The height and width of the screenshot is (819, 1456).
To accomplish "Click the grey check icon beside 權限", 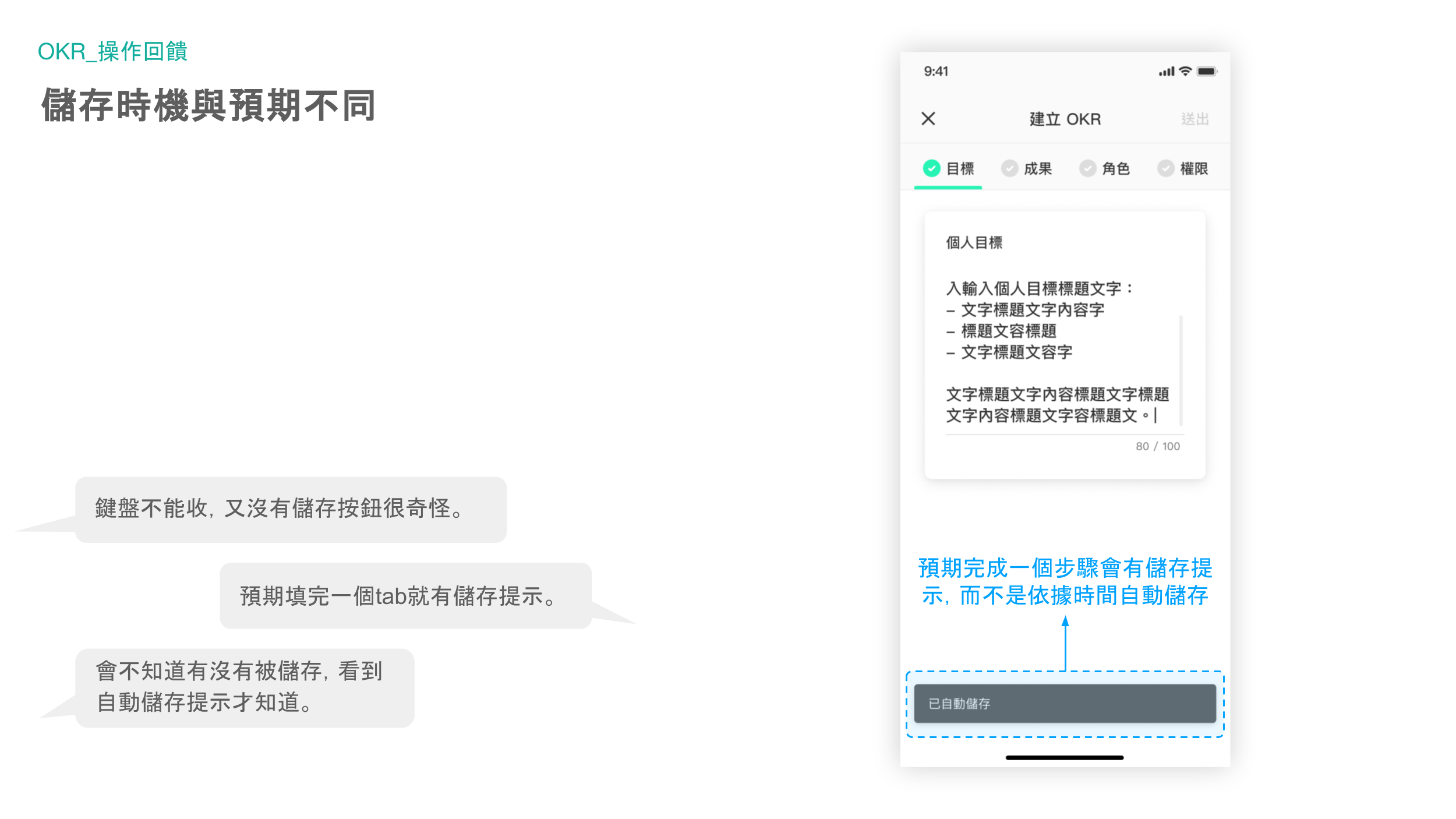I will [x=1165, y=168].
